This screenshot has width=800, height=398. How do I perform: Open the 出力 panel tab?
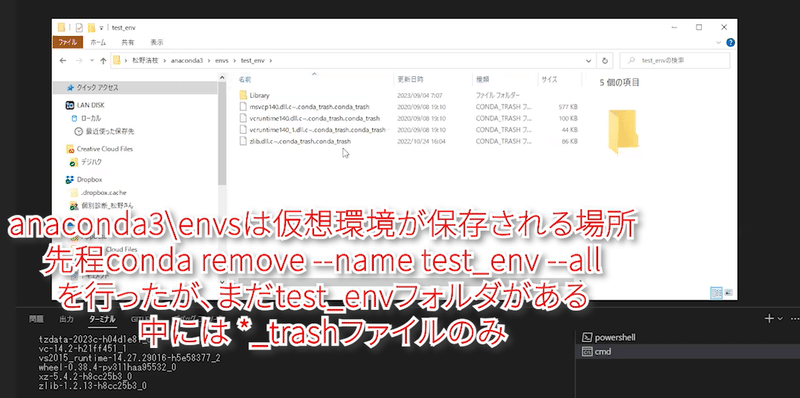[x=66, y=319]
